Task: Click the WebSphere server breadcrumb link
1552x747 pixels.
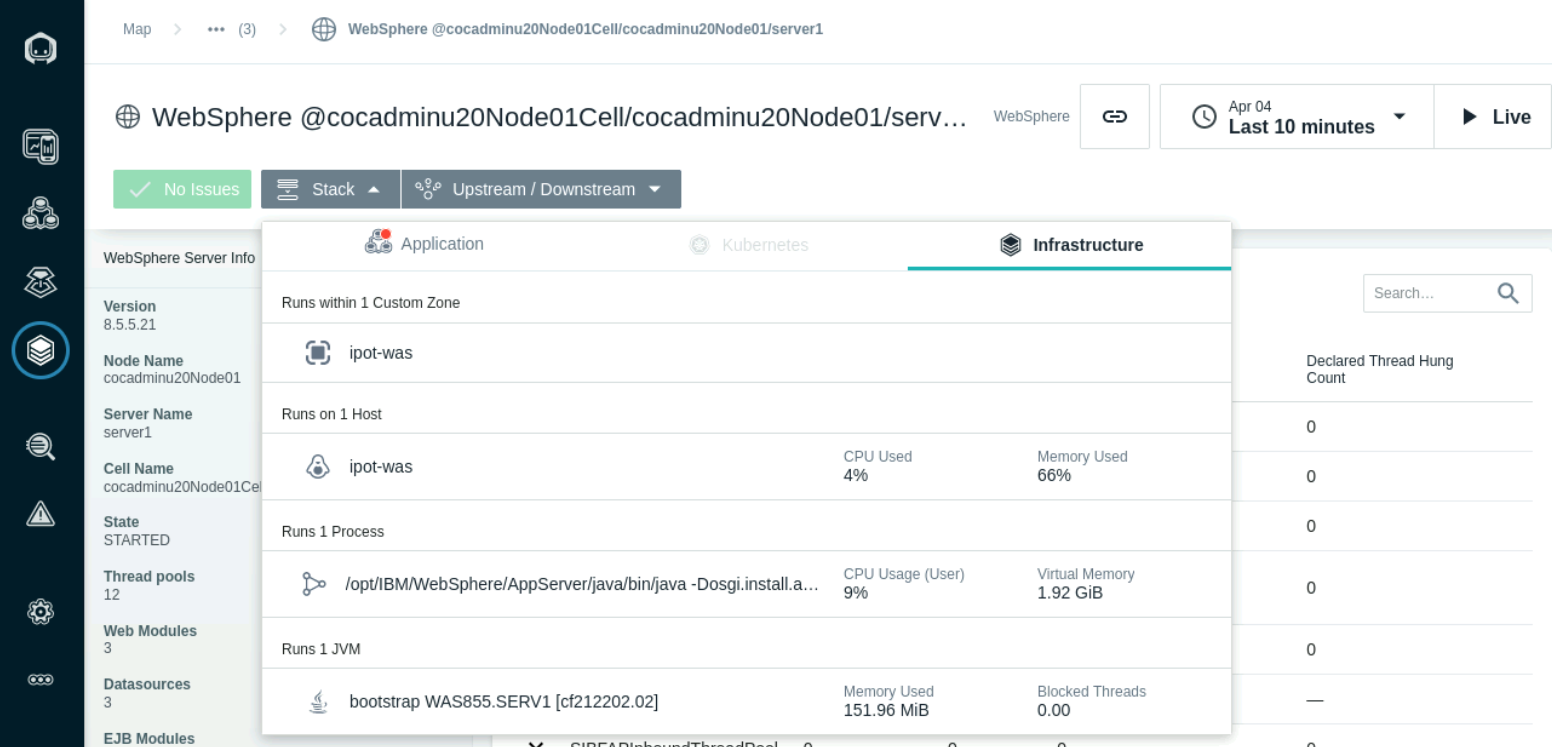Action: pos(585,29)
